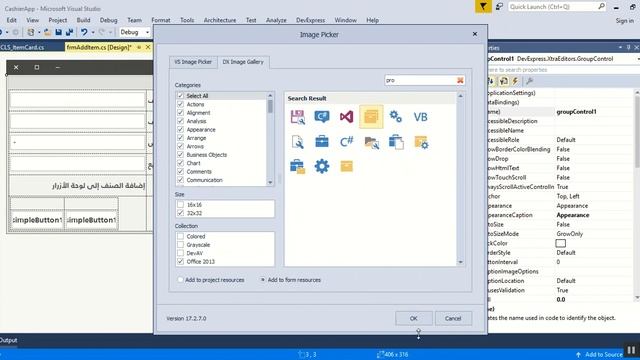Click Cancel in Image Picker

coord(453,318)
